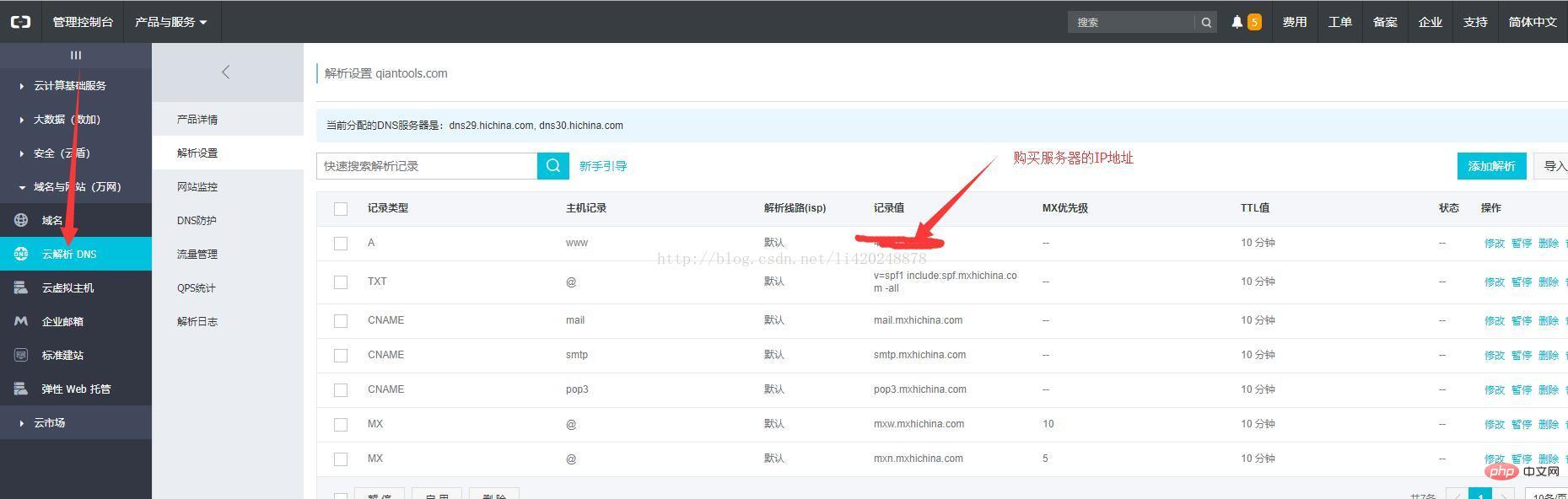This screenshot has height=499, width=1568.
Task: Click the notification count badge 5
Action: pyautogui.click(x=1254, y=22)
